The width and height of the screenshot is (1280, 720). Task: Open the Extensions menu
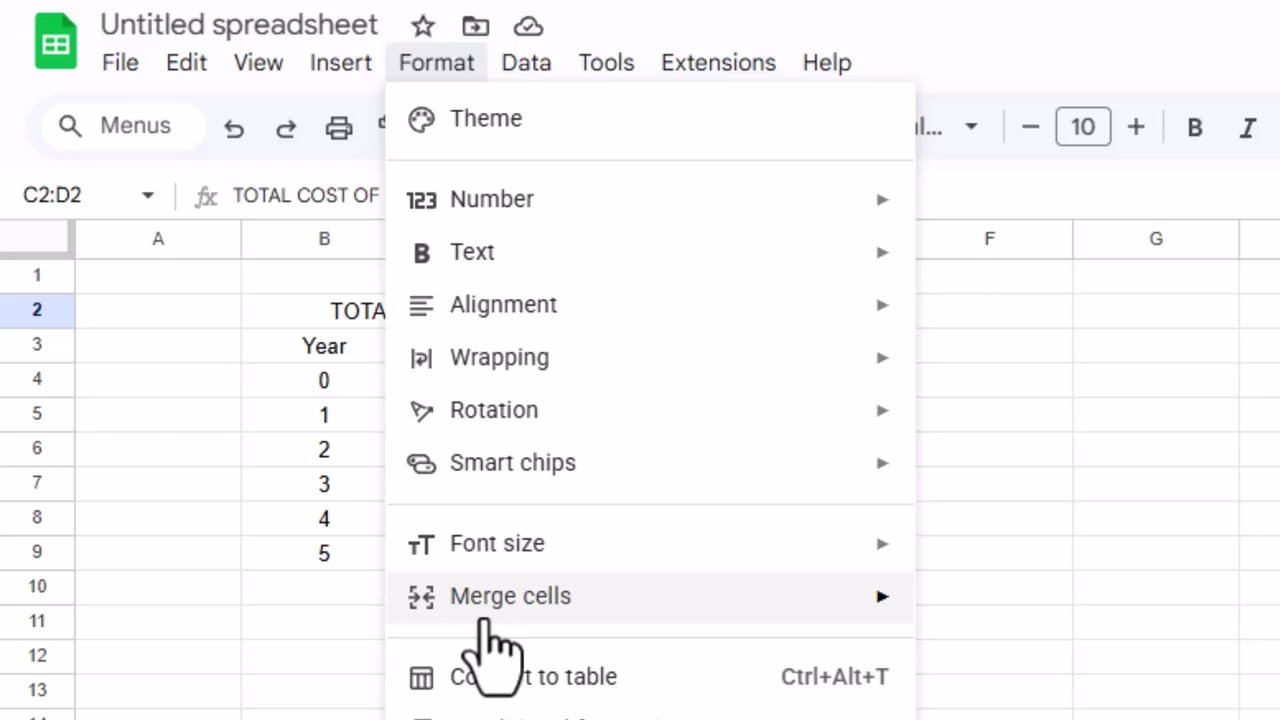tap(718, 62)
